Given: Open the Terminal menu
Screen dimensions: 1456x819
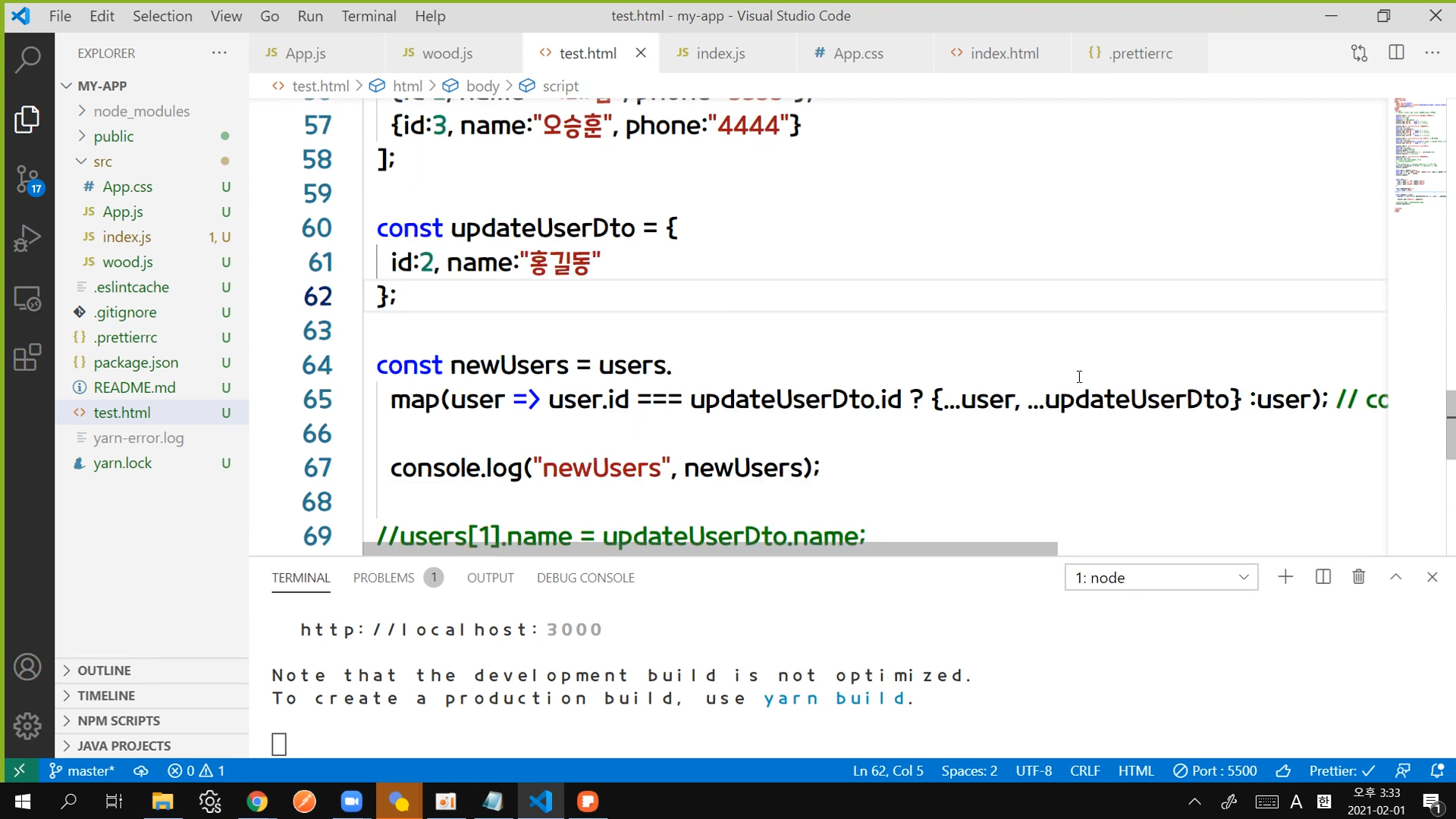Looking at the screenshot, I should [x=369, y=16].
